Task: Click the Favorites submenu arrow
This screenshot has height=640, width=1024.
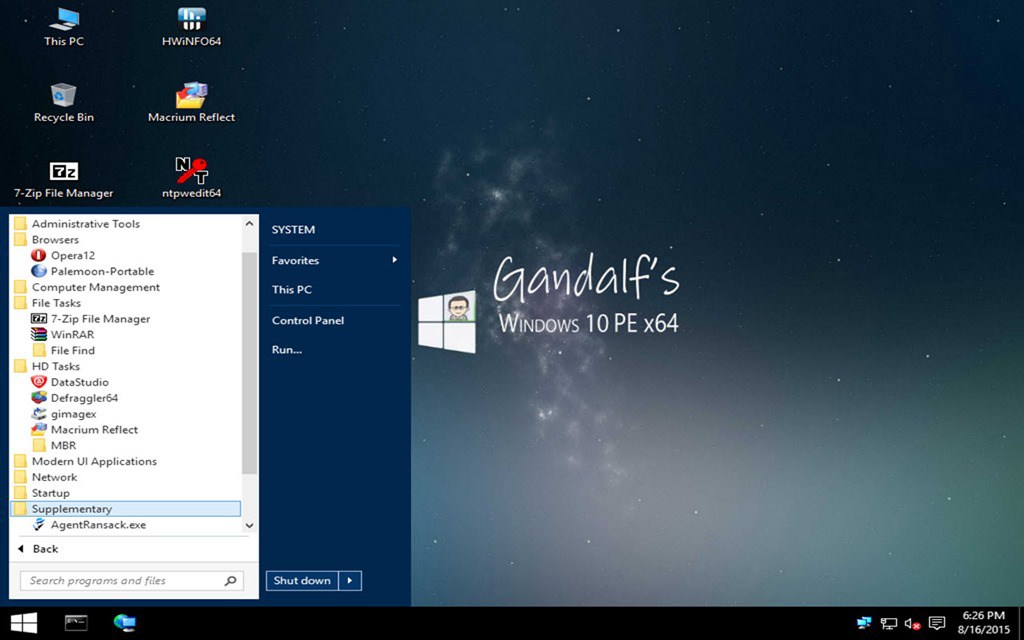Action: pos(394,260)
